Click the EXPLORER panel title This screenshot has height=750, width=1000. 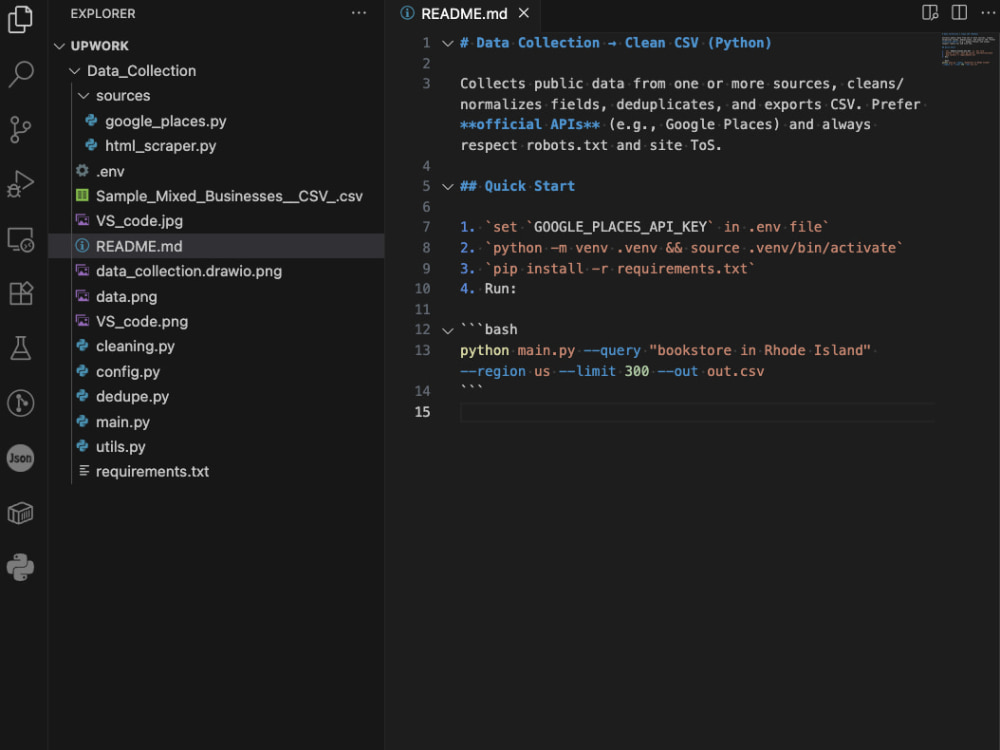click(x=103, y=13)
